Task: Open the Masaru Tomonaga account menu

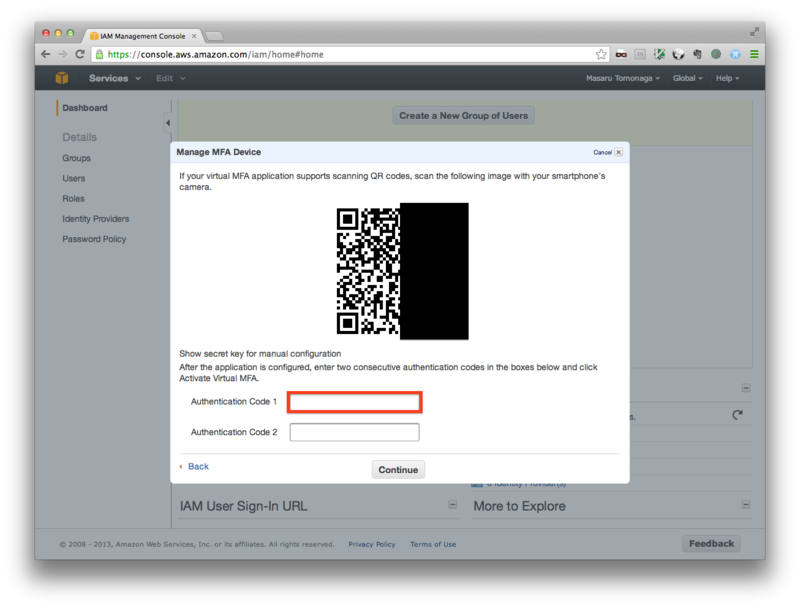Action: point(622,78)
